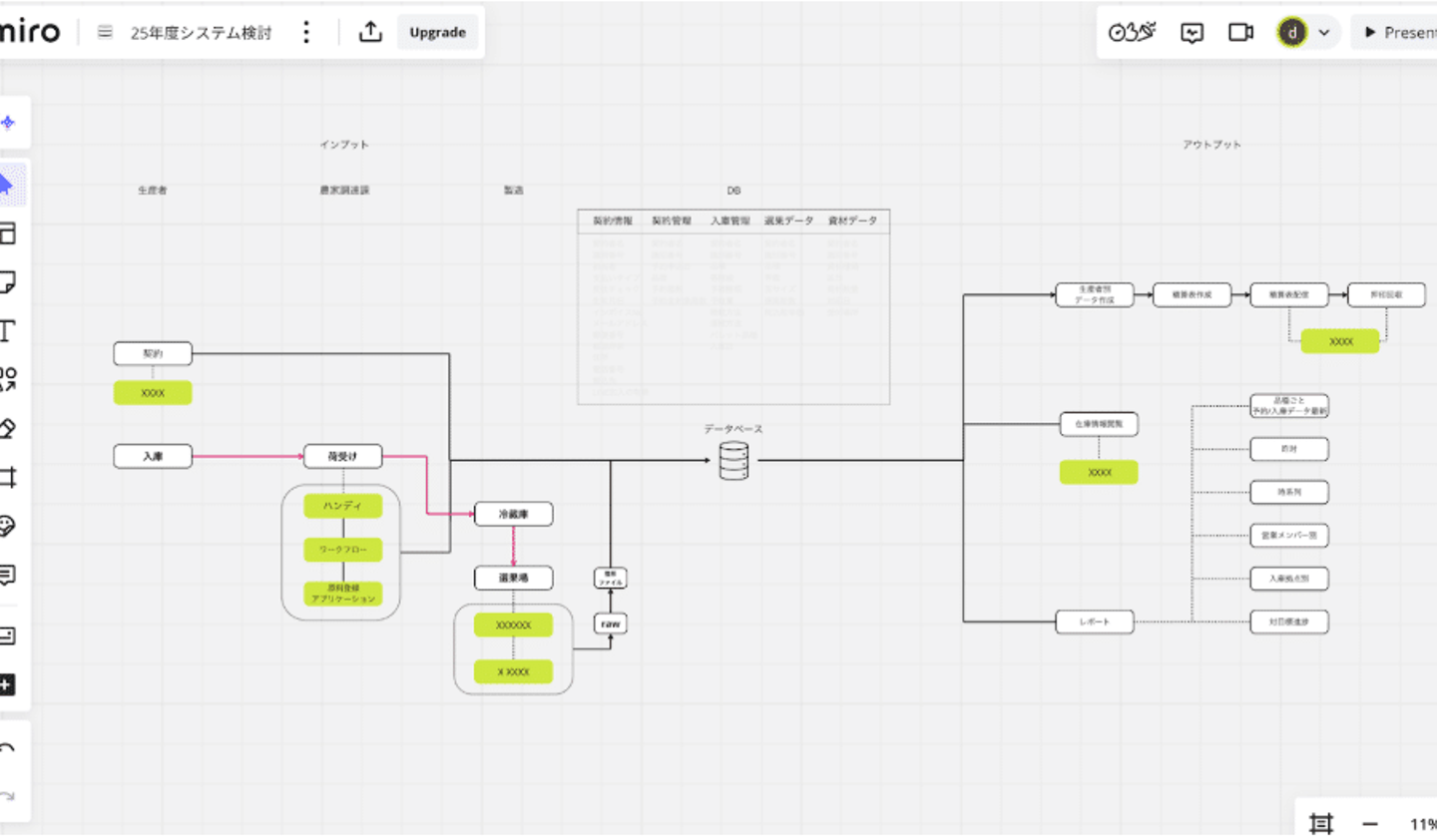The image size is (1437, 840).
Task: Click the zoom out minus button
Action: [x=1369, y=824]
